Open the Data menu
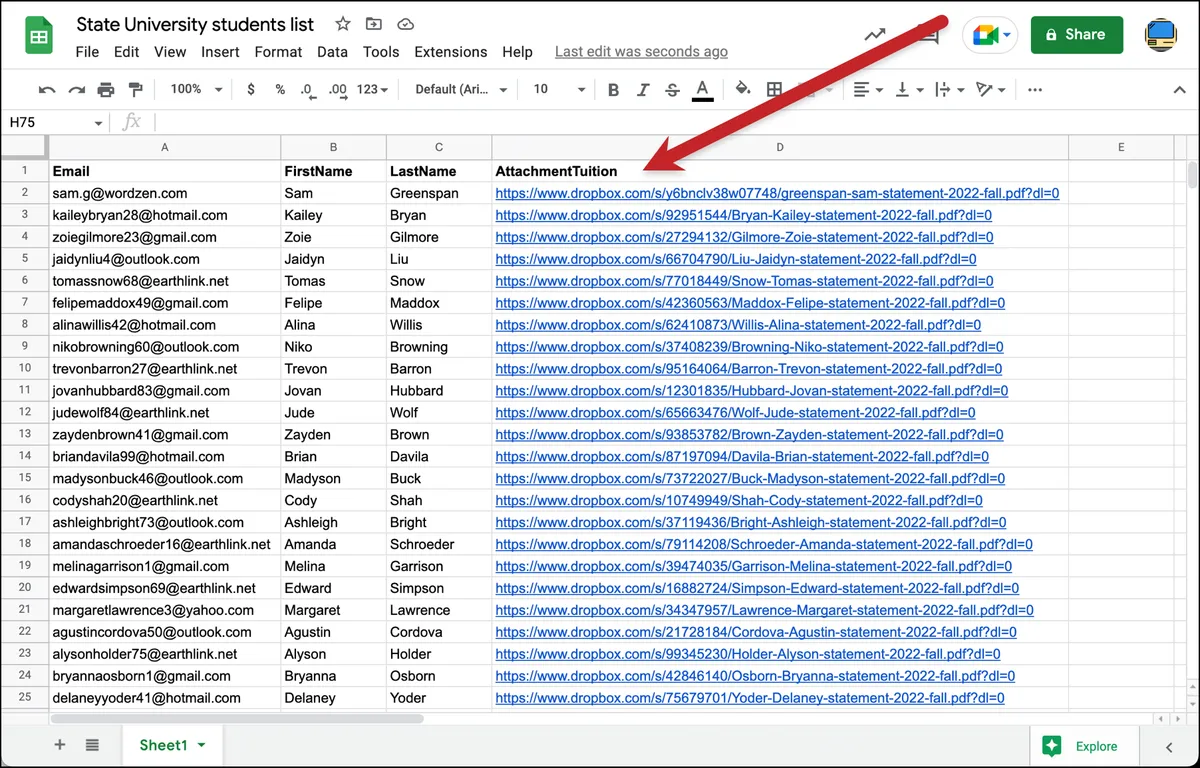 pos(332,52)
